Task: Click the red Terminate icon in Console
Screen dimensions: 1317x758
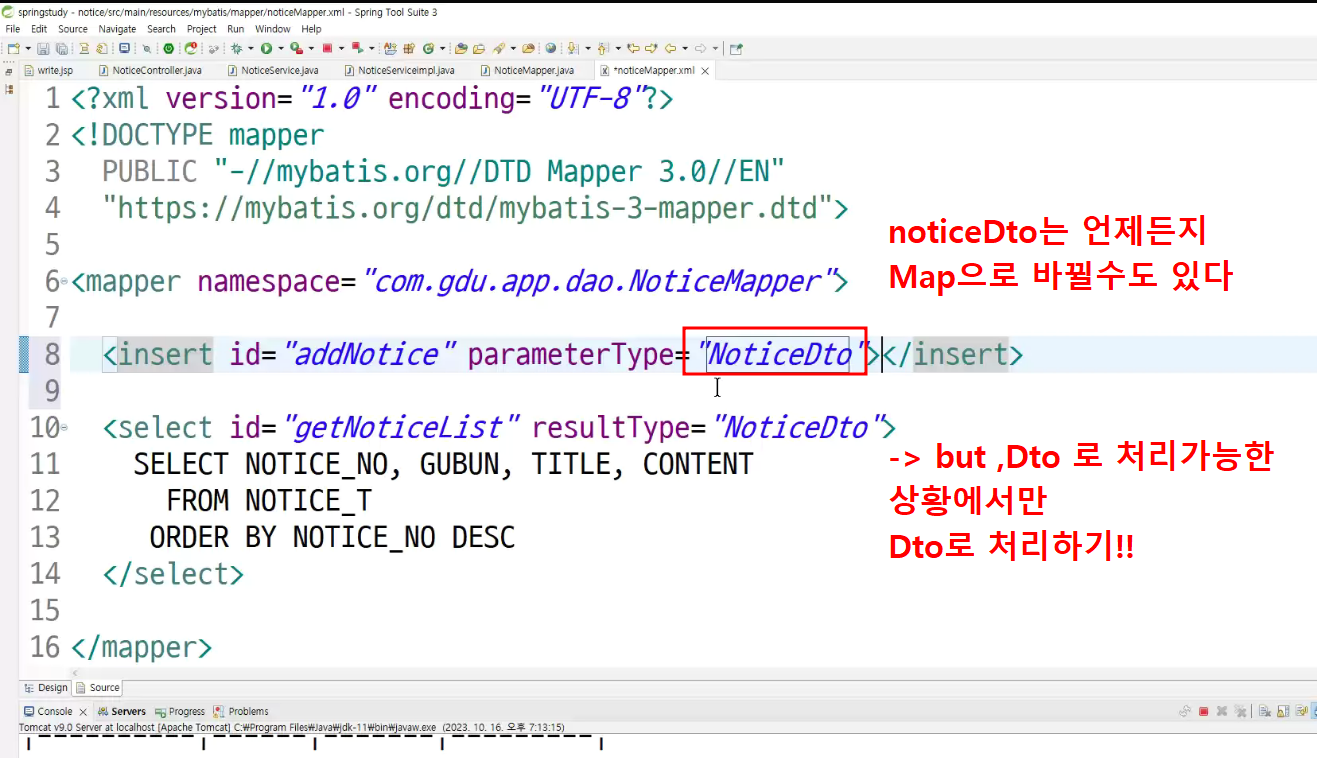Action: tap(1203, 712)
